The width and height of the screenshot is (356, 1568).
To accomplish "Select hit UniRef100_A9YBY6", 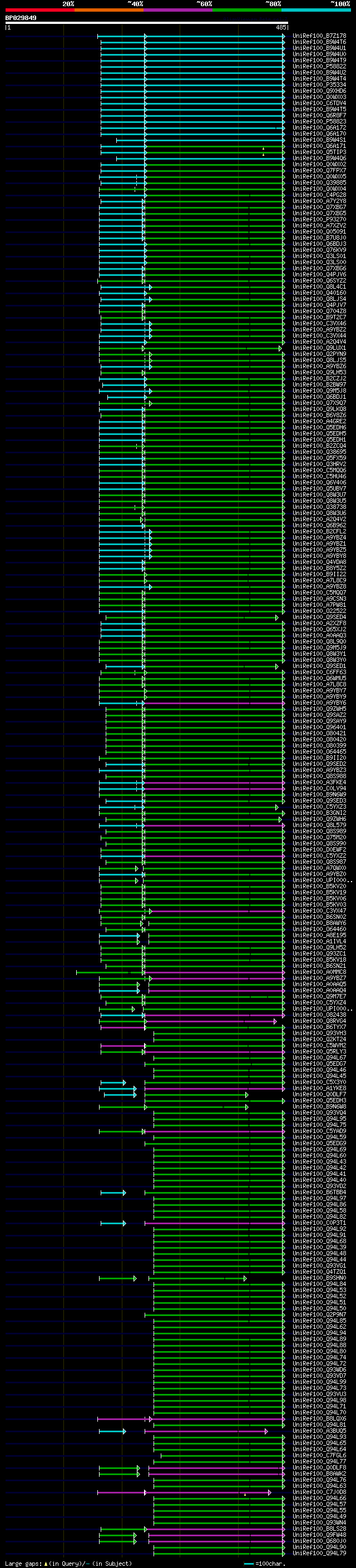I will coord(319,703).
